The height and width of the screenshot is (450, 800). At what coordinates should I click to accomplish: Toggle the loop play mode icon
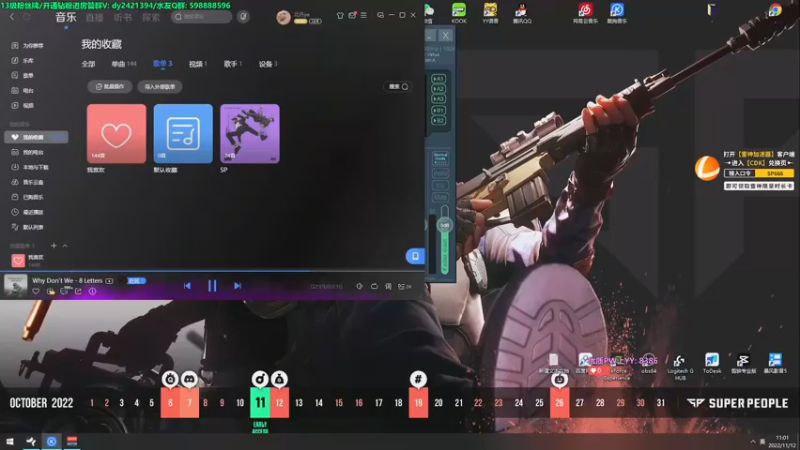click(374, 286)
